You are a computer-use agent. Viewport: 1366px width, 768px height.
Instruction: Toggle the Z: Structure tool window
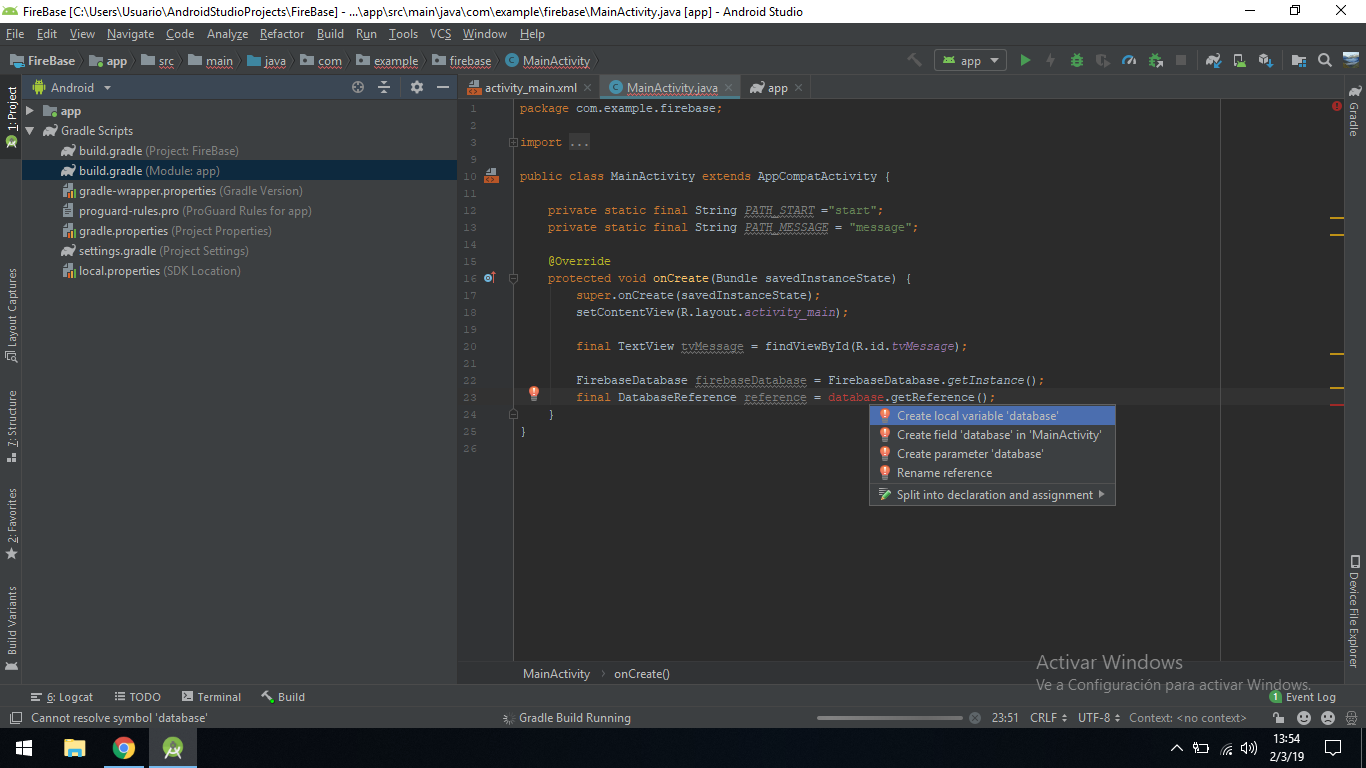tap(11, 427)
